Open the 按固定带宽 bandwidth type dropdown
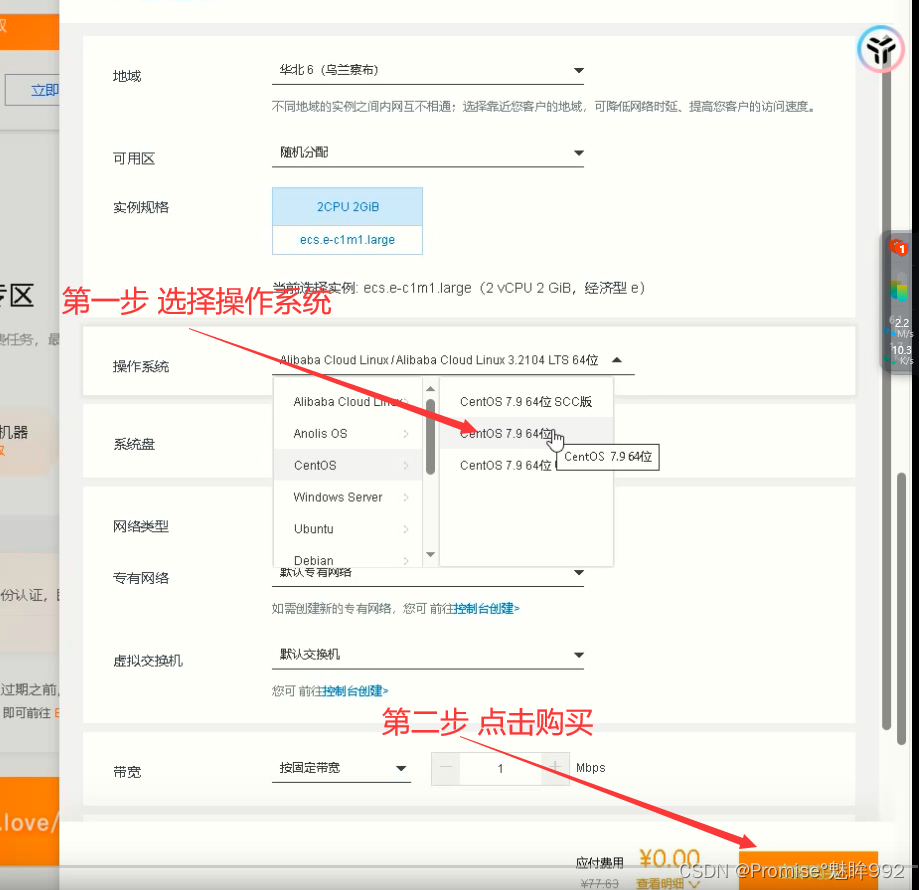 341,768
